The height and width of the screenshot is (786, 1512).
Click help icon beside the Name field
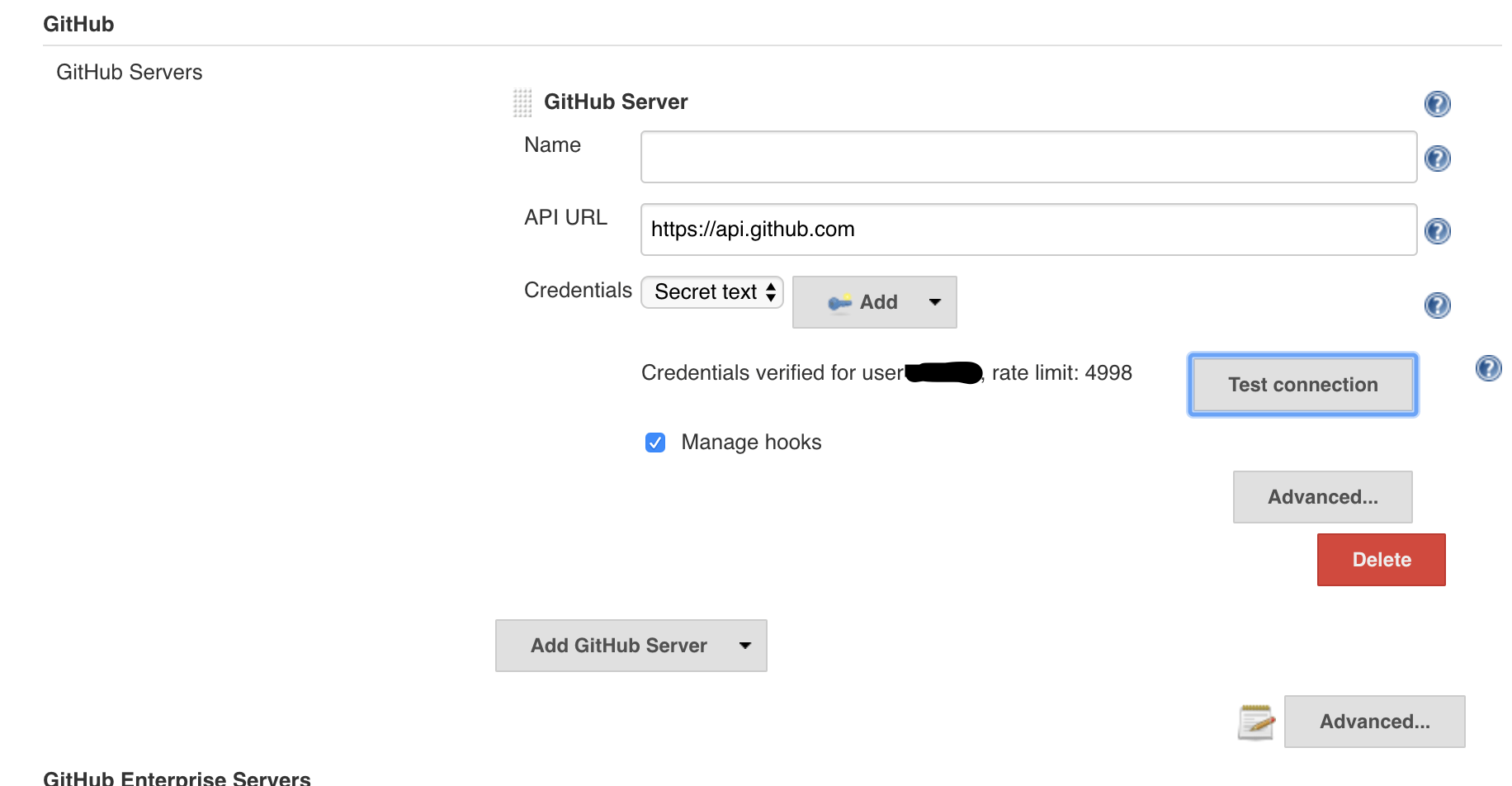(1437, 159)
